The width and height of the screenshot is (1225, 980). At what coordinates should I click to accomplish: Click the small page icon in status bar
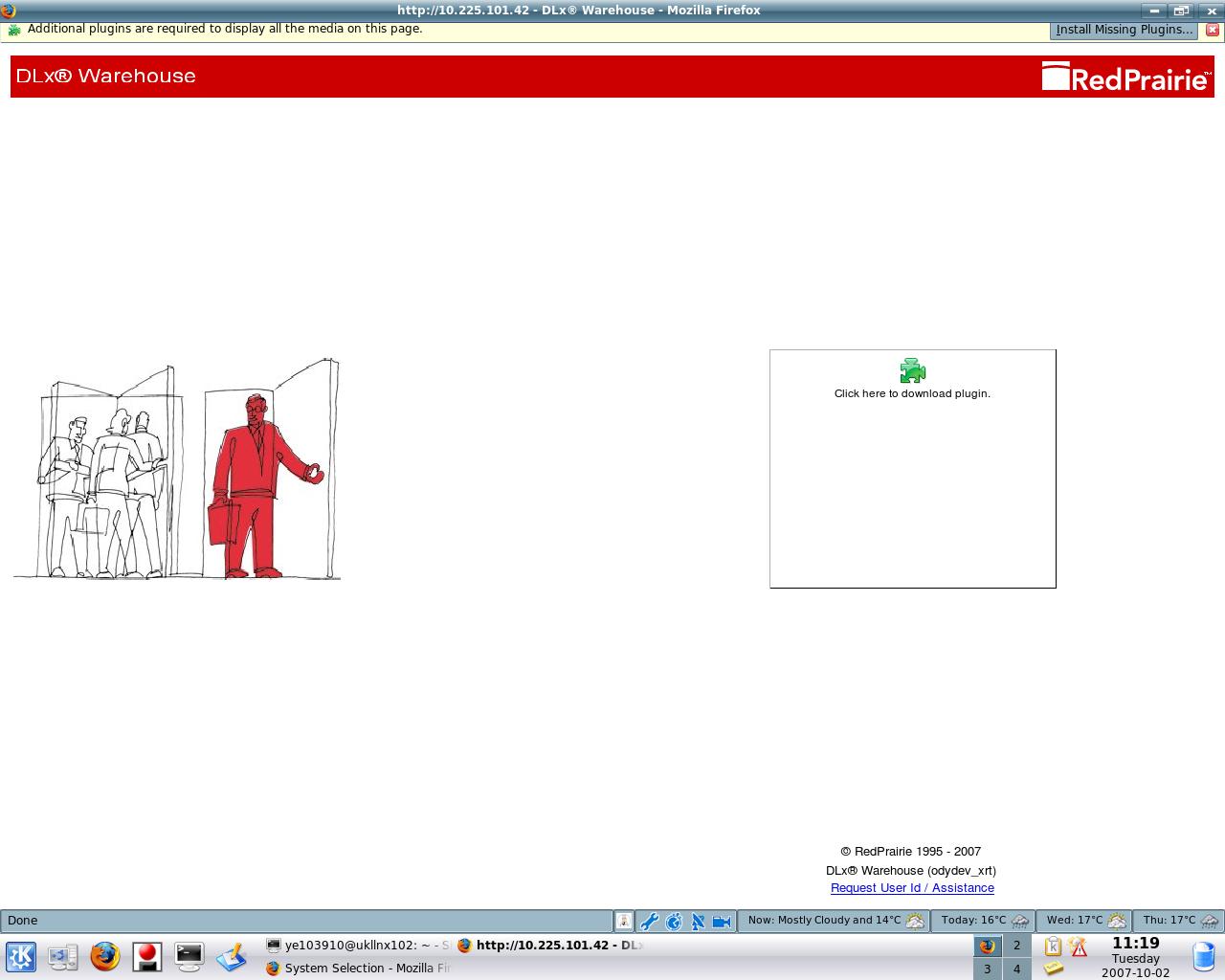click(624, 922)
